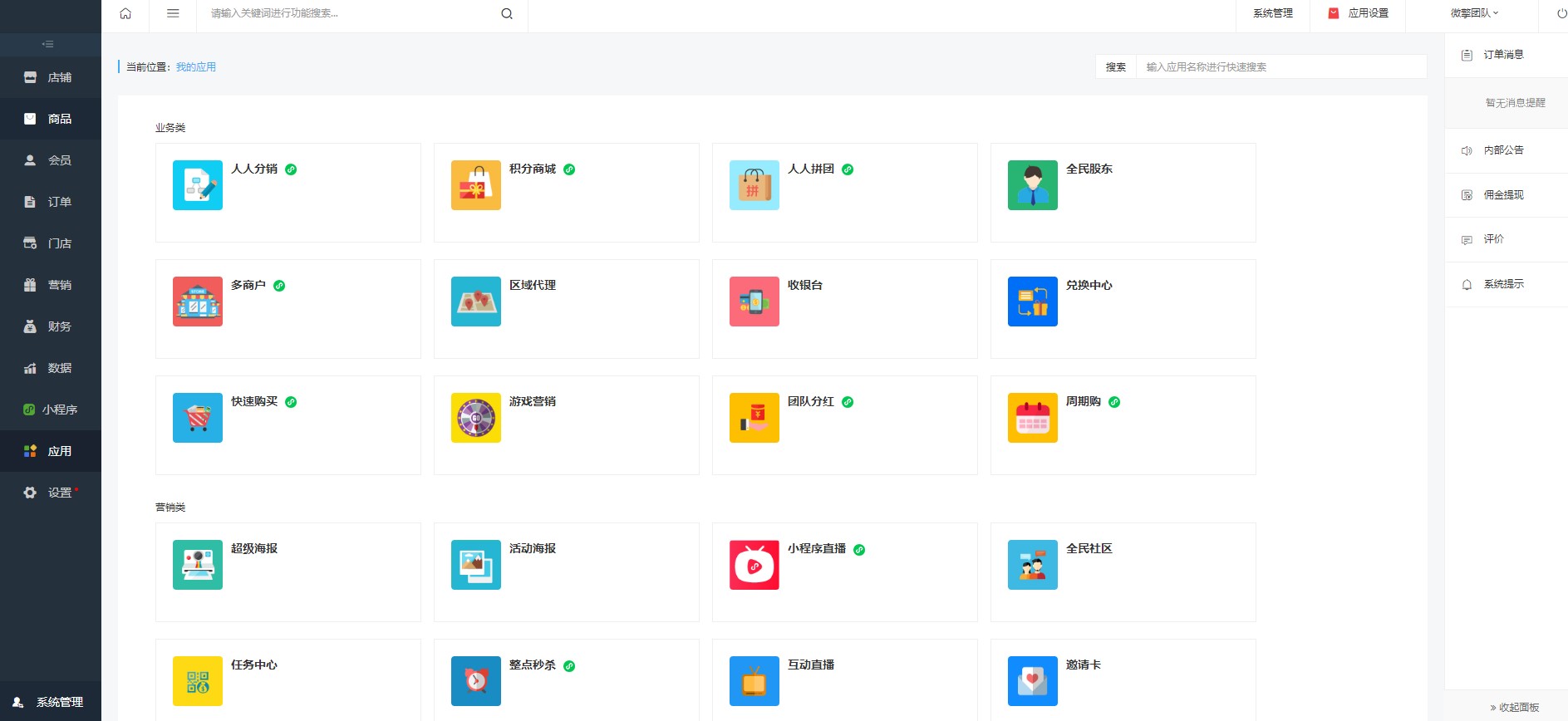Viewport: 1568px width, 721px height.
Task: Open the 周期购 calendar icon
Action: (1033, 418)
